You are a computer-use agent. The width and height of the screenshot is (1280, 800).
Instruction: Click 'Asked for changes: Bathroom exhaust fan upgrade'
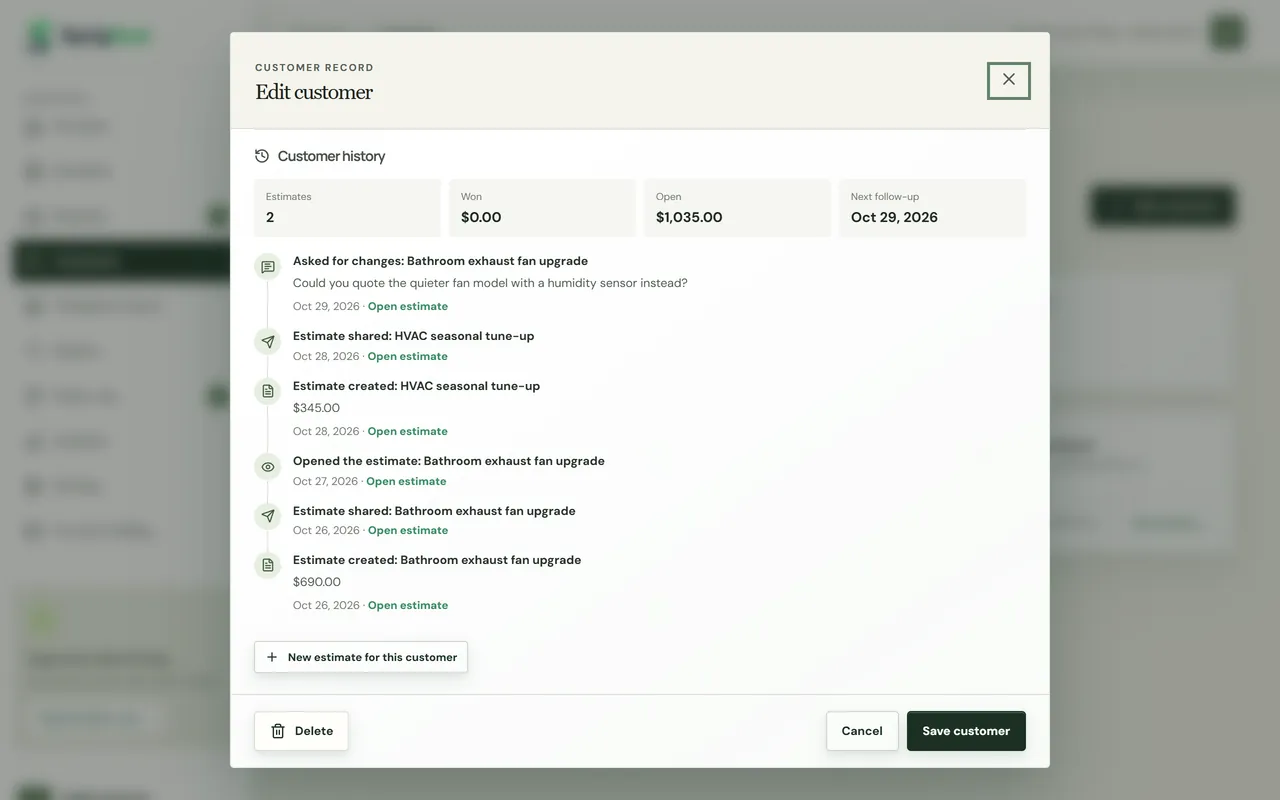point(440,261)
